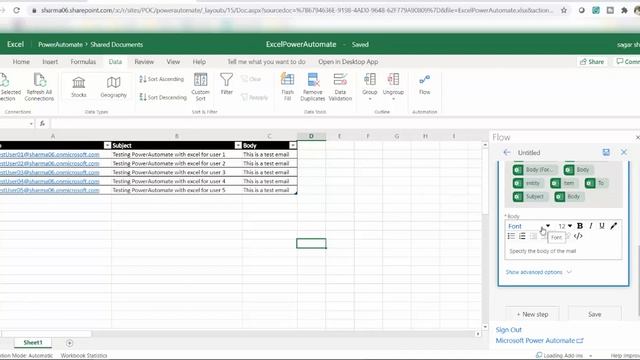
Task: Click the browser reload icon
Action: click(16, 10)
